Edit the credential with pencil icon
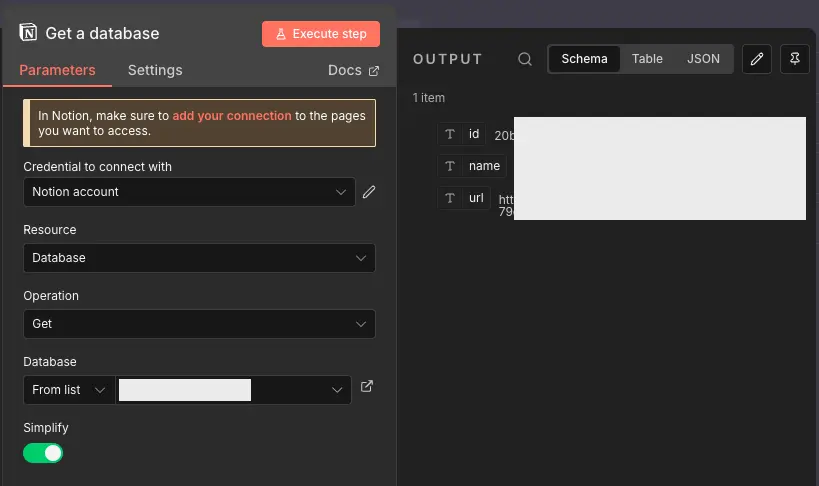 pyautogui.click(x=369, y=192)
